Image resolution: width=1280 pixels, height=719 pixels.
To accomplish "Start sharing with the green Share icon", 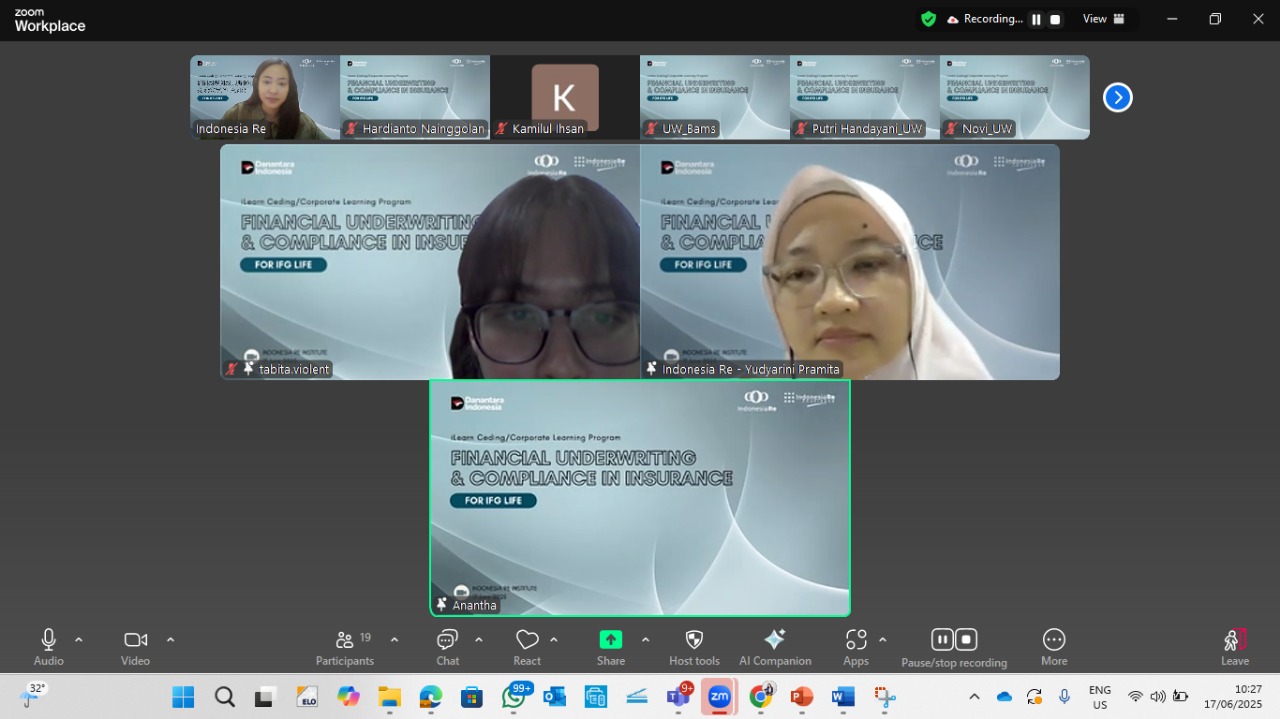I will tap(611, 640).
